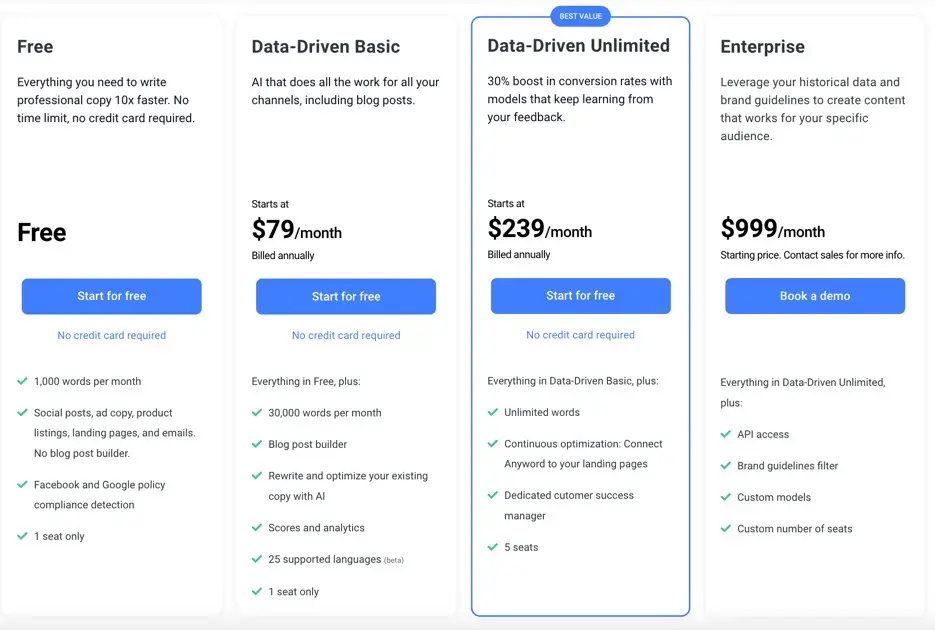The image size is (935, 630).
Task: Click 'Start for free' under Free plan
Action: [112, 296]
